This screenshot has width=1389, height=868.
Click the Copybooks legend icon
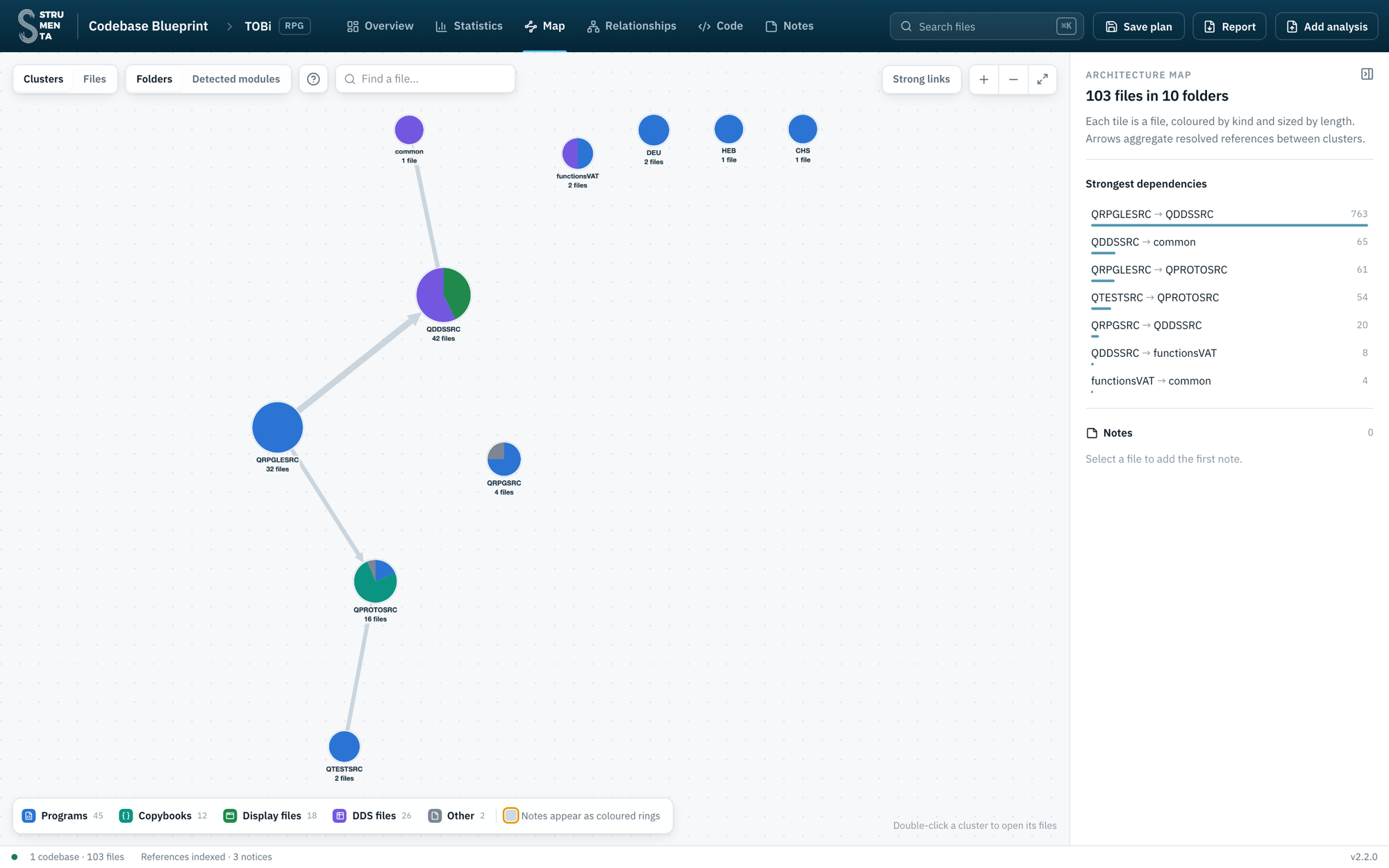coord(126,816)
